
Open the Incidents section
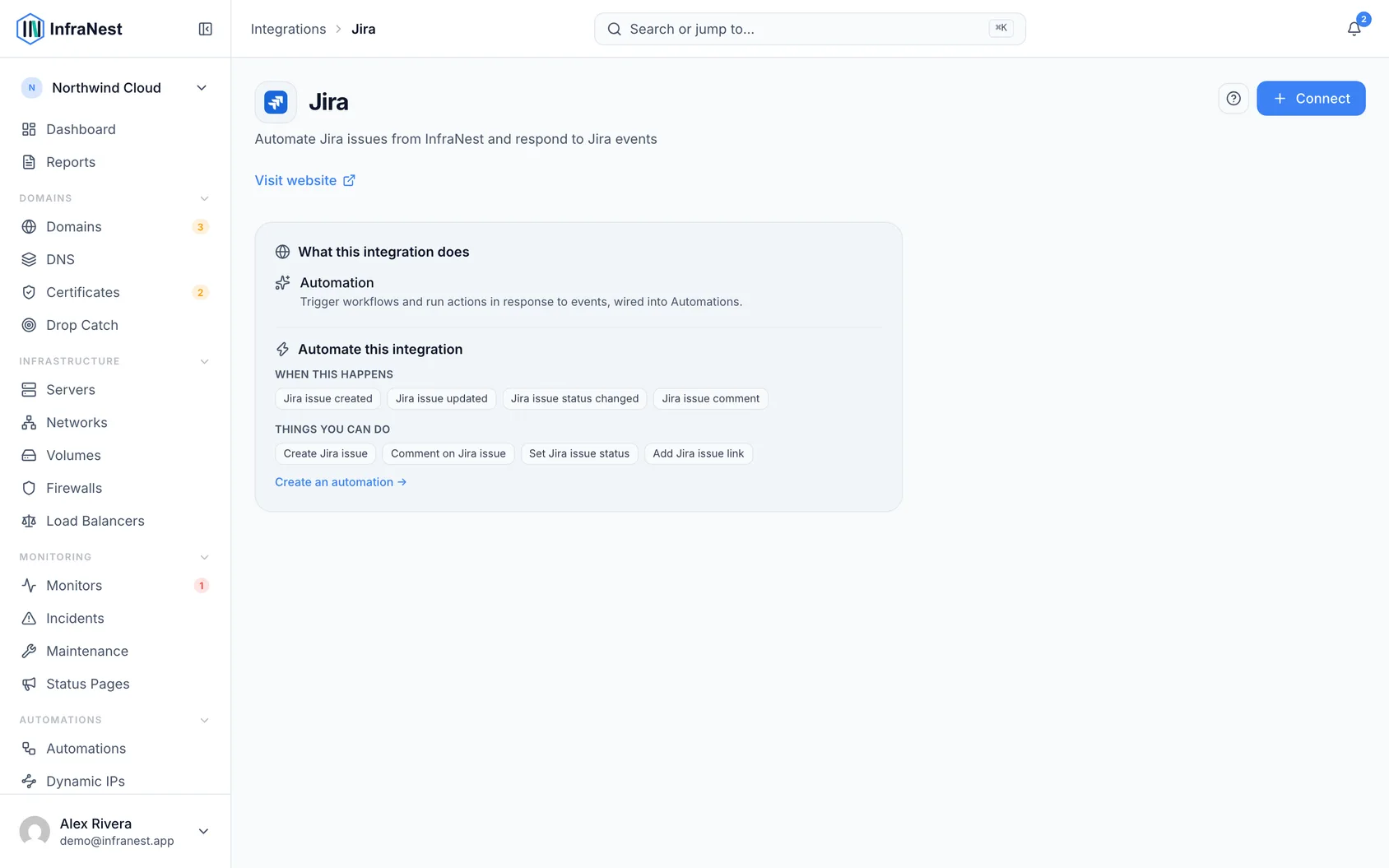(x=114, y=618)
